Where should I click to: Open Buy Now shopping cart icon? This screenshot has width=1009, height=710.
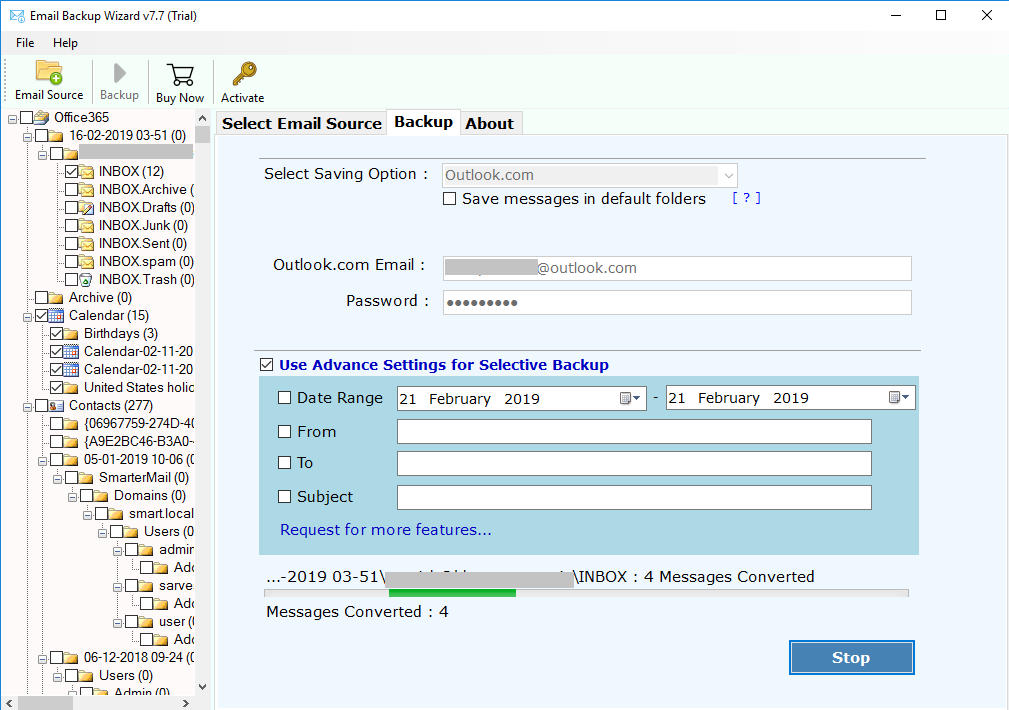tap(180, 75)
